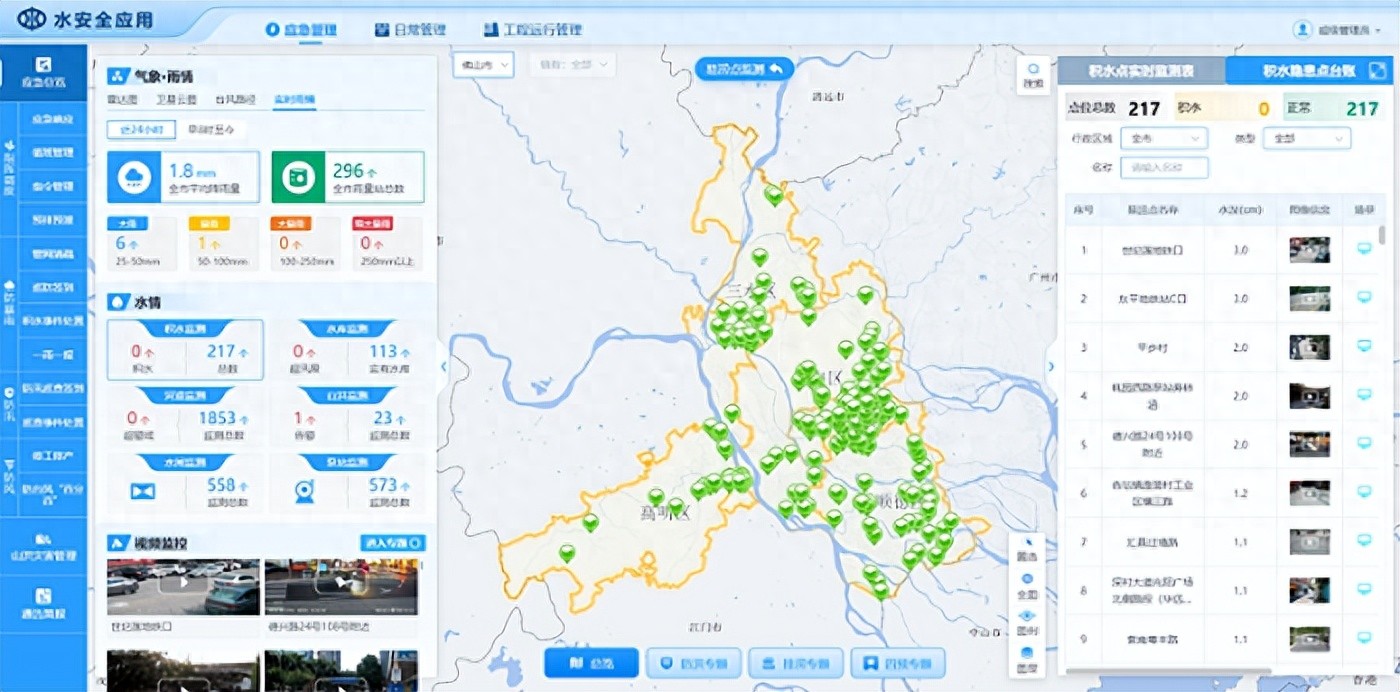Screen dimensions: 1400x692
Task: Toggle the 图例 eye icon on map
Action: coord(1027,620)
